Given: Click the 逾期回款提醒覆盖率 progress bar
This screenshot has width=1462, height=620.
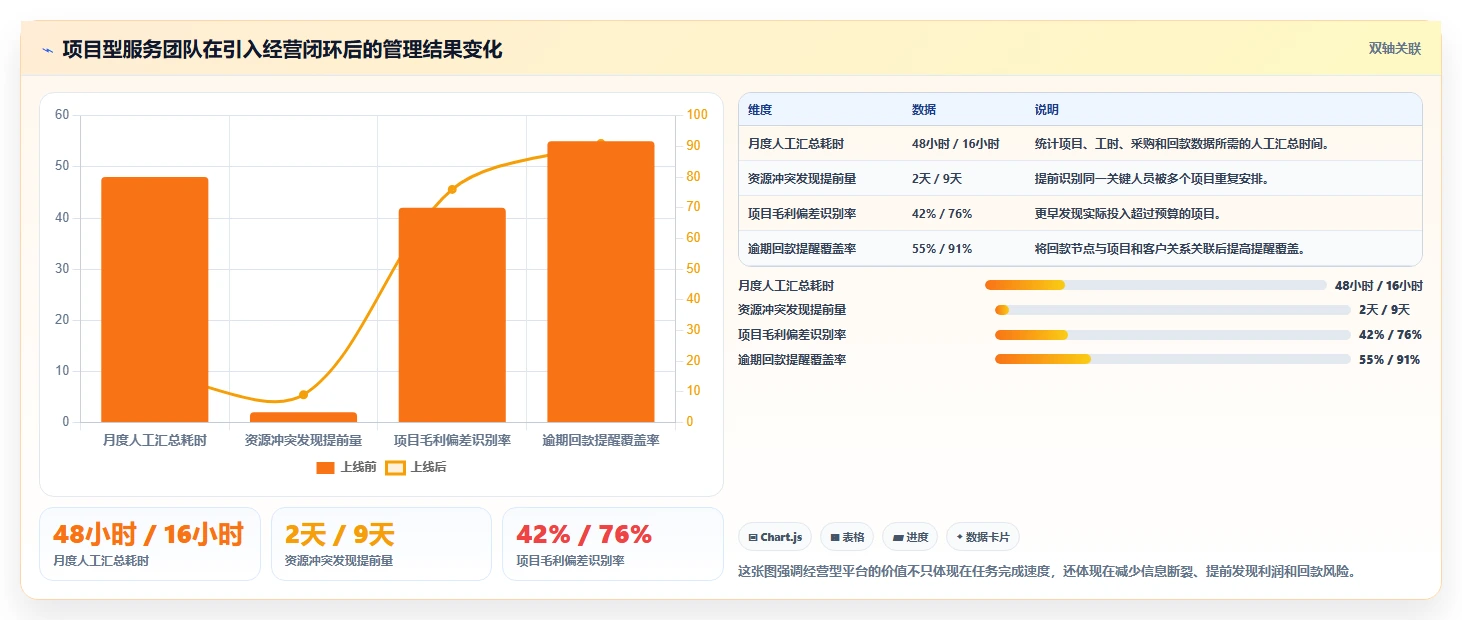Looking at the screenshot, I should coord(1172,359).
